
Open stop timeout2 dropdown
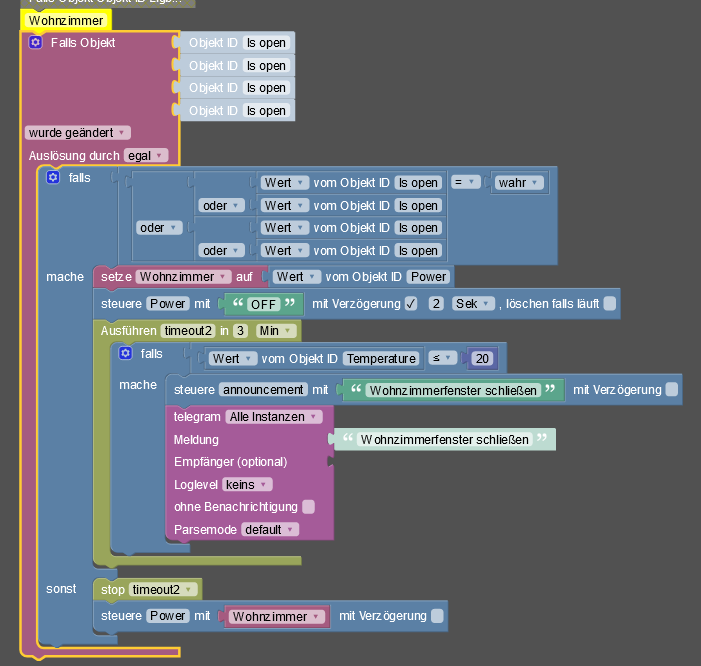[163, 590]
